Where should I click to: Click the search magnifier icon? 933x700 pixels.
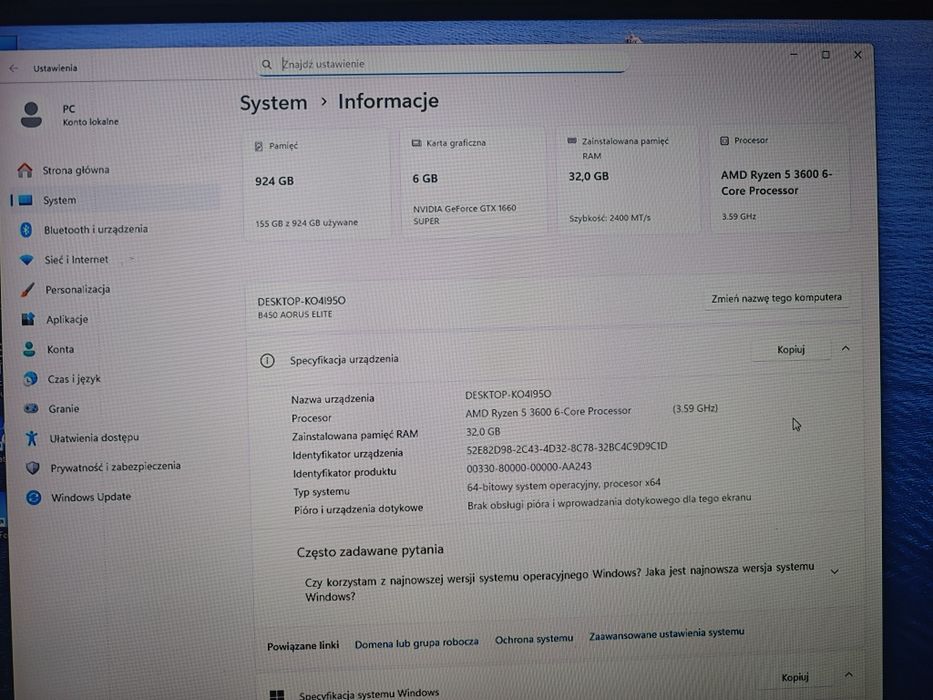[267, 64]
